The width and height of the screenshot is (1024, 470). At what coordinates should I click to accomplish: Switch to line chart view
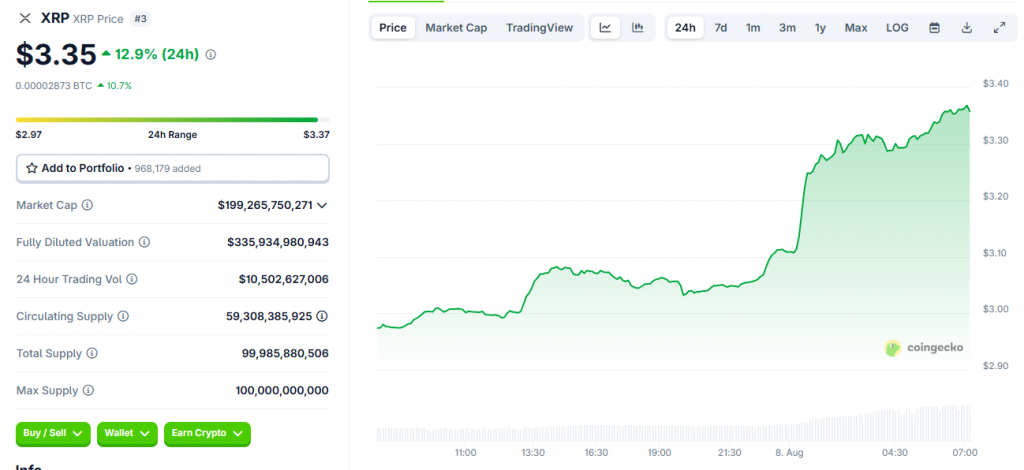click(605, 28)
